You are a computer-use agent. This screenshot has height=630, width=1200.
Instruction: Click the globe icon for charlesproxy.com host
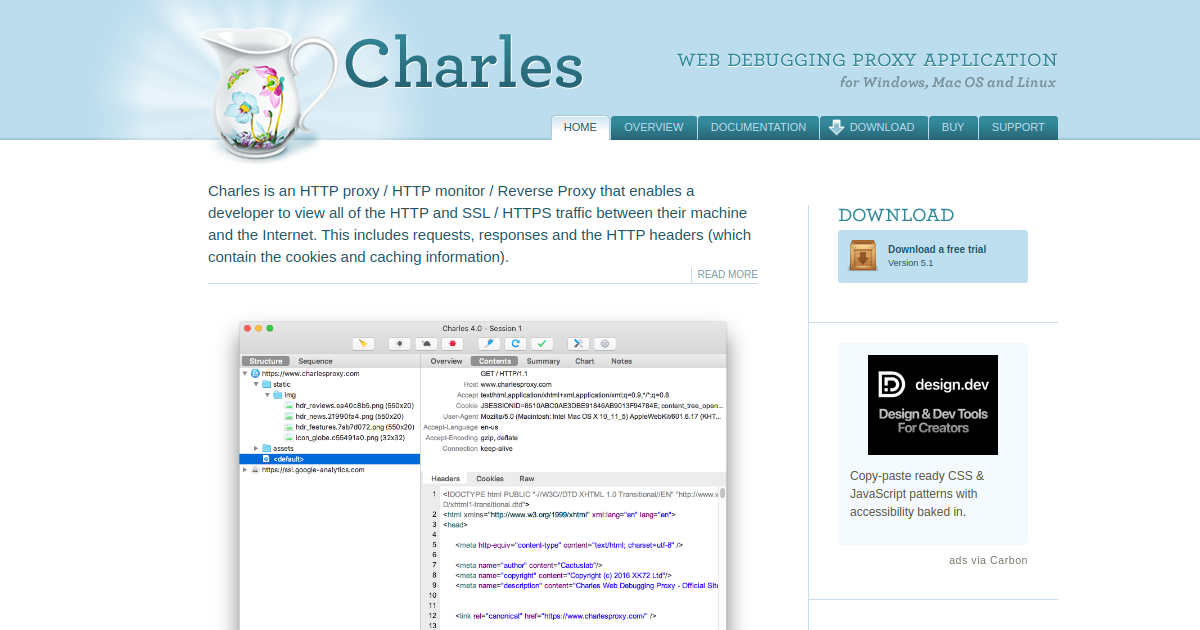[x=255, y=373]
